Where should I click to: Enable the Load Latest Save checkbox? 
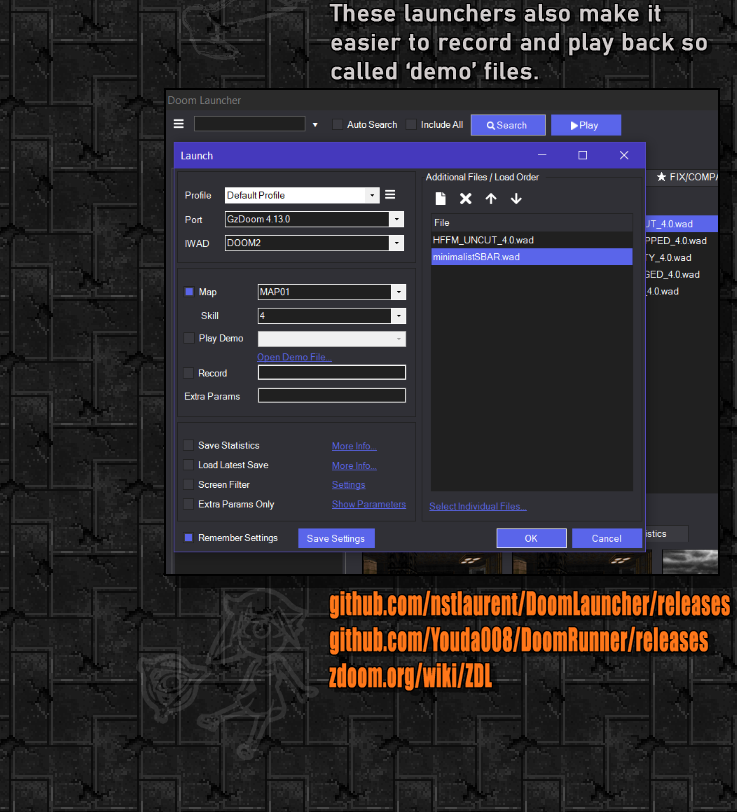pyautogui.click(x=189, y=465)
